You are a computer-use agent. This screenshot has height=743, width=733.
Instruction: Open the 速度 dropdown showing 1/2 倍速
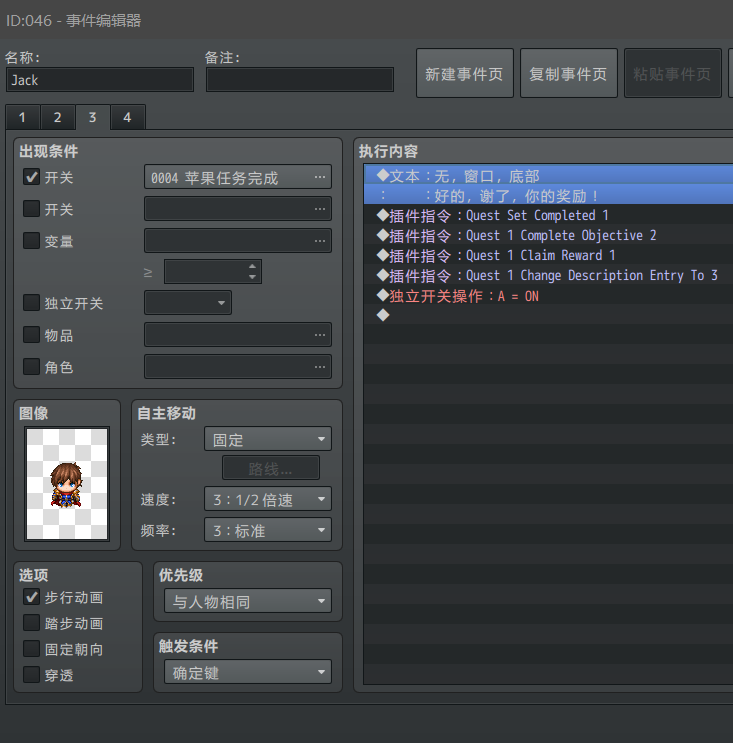pyautogui.click(x=268, y=499)
